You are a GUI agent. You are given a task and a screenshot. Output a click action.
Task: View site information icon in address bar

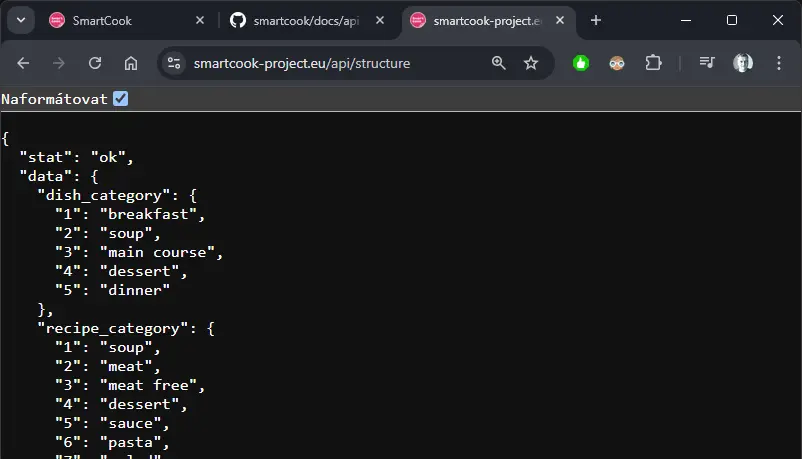pyautogui.click(x=174, y=63)
